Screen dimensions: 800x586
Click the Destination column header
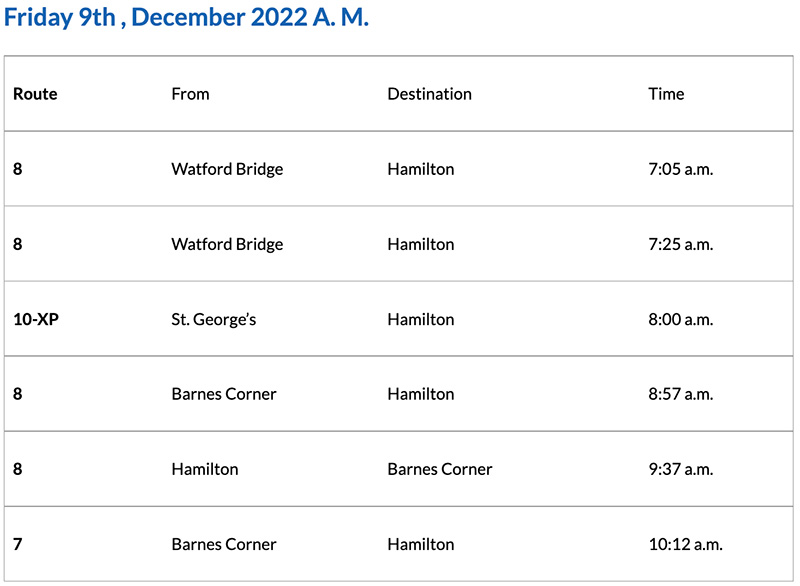pyautogui.click(x=429, y=94)
